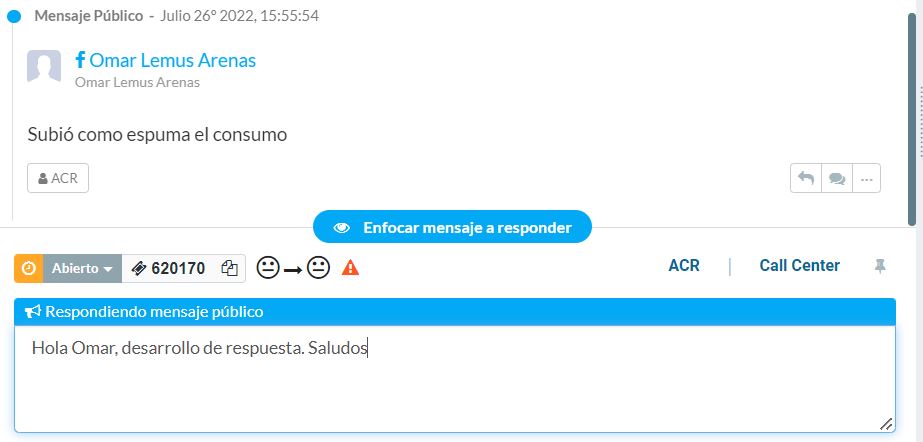Viewport: 923px width, 442px height.
Task: Click the ticket number 620170
Action: pos(178,268)
